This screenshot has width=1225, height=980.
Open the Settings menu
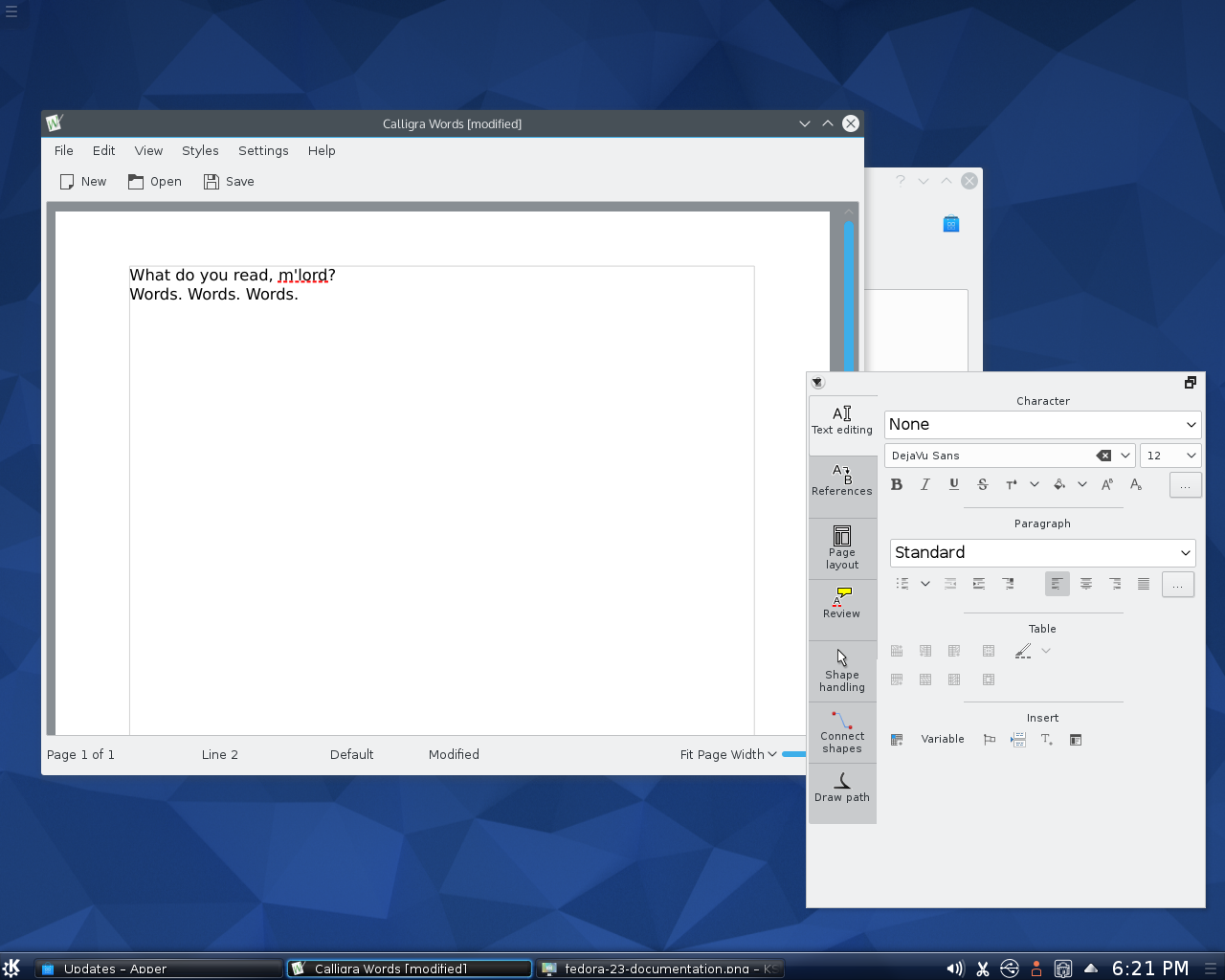[263, 150]
